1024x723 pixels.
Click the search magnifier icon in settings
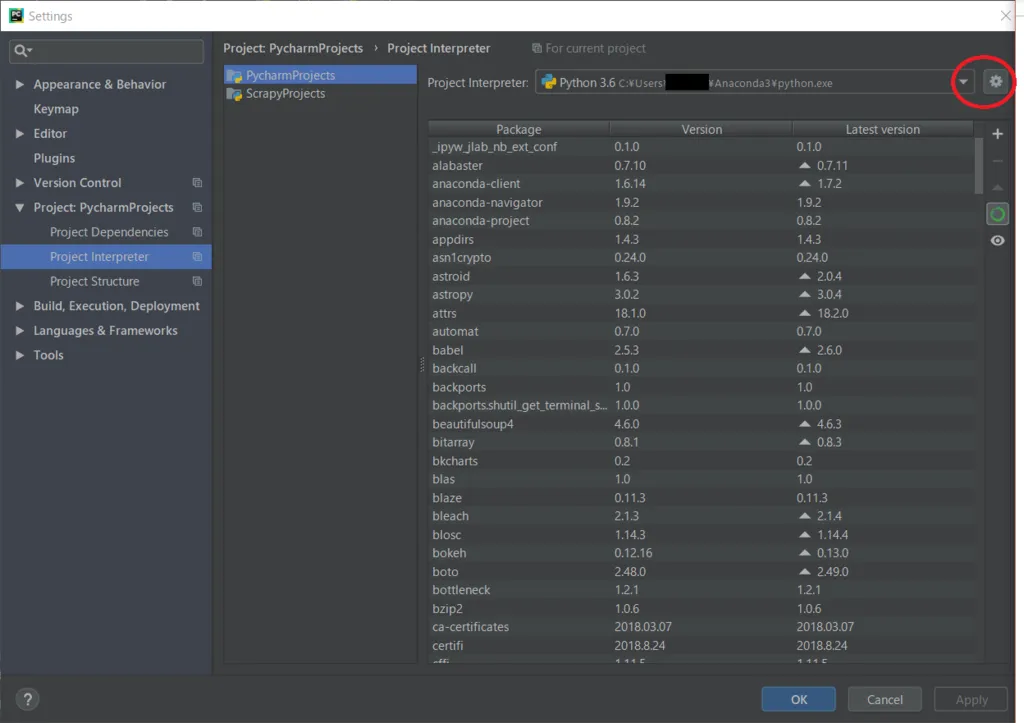point(22,51)
